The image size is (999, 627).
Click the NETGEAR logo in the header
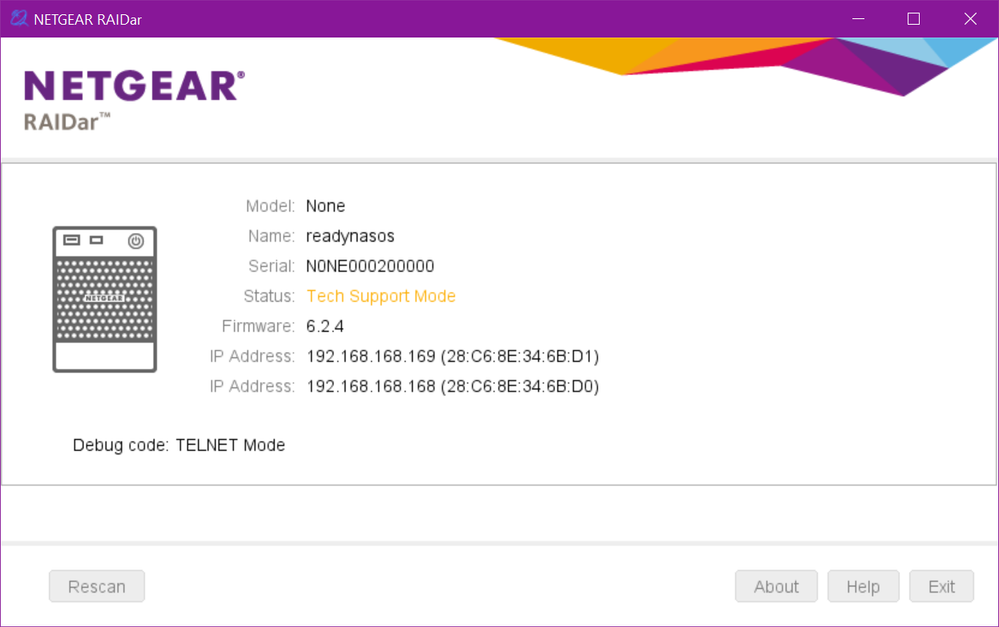[134, 86]
